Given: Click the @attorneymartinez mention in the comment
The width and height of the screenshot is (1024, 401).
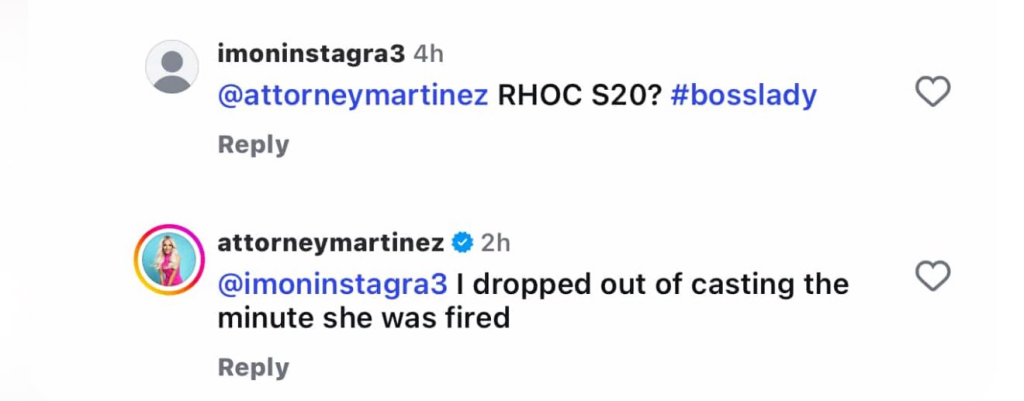Looking at the screenshot, I should 352,95.
